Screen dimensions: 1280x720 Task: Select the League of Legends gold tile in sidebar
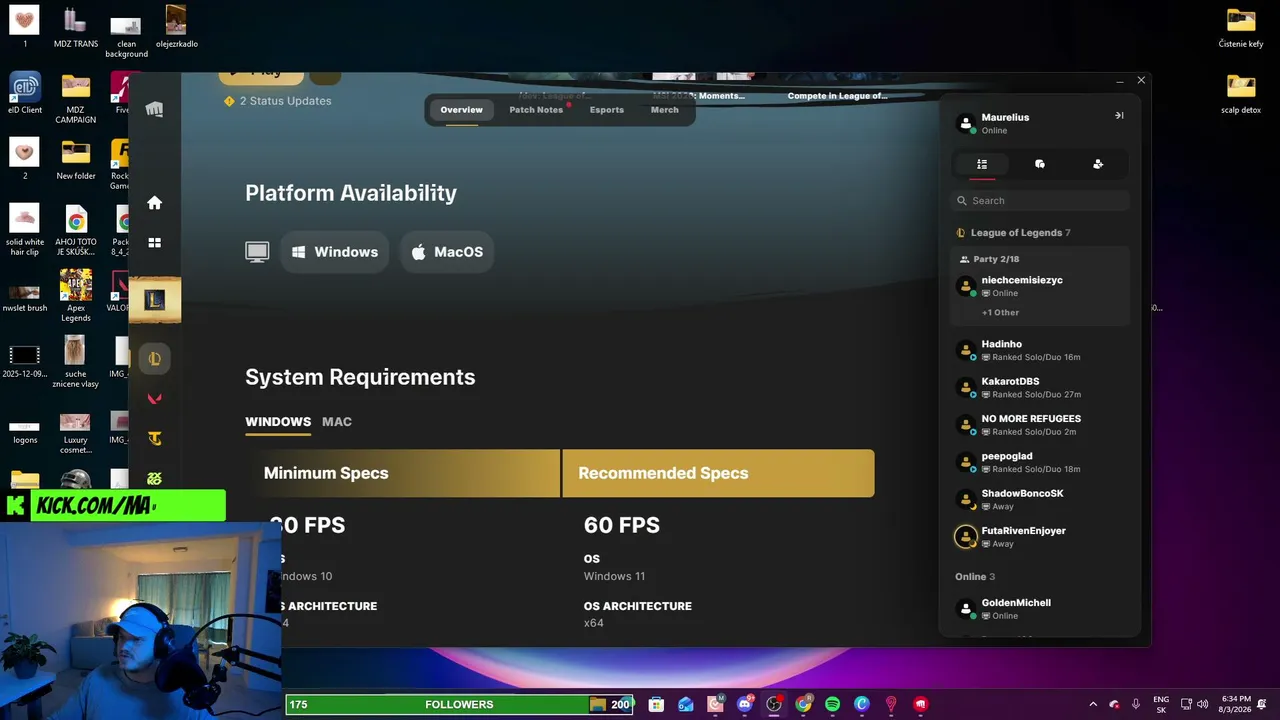coord(155,300)
